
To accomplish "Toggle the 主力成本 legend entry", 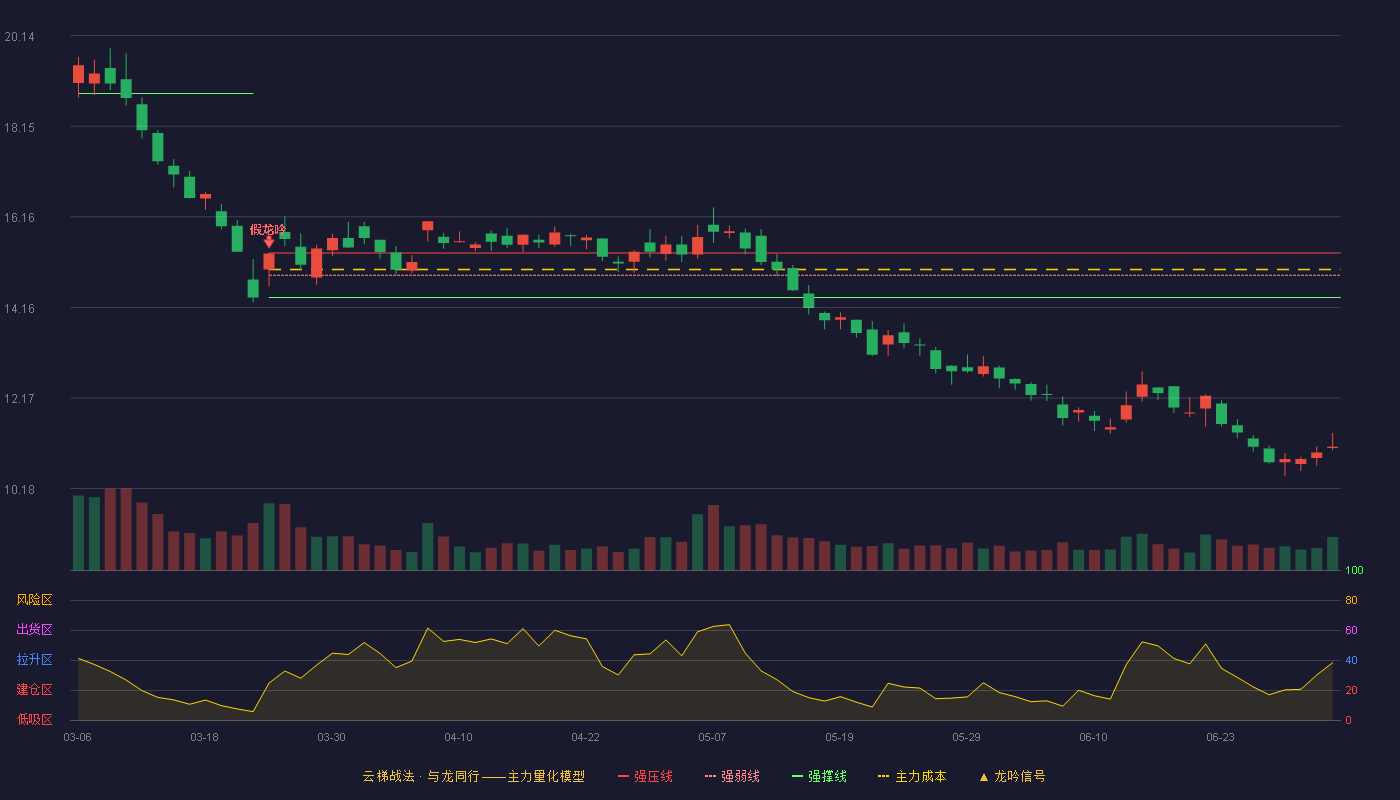I will 912,776.
